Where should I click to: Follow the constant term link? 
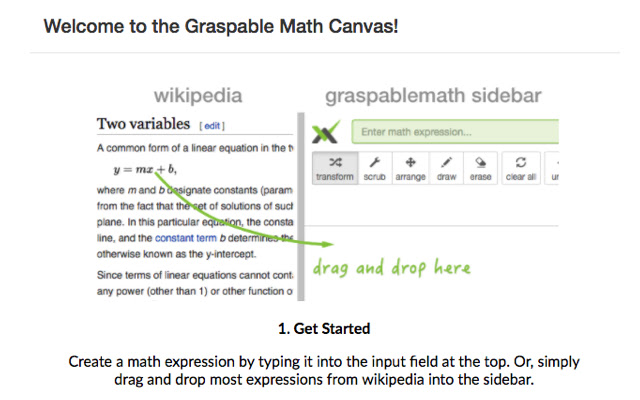coord(187,238)
